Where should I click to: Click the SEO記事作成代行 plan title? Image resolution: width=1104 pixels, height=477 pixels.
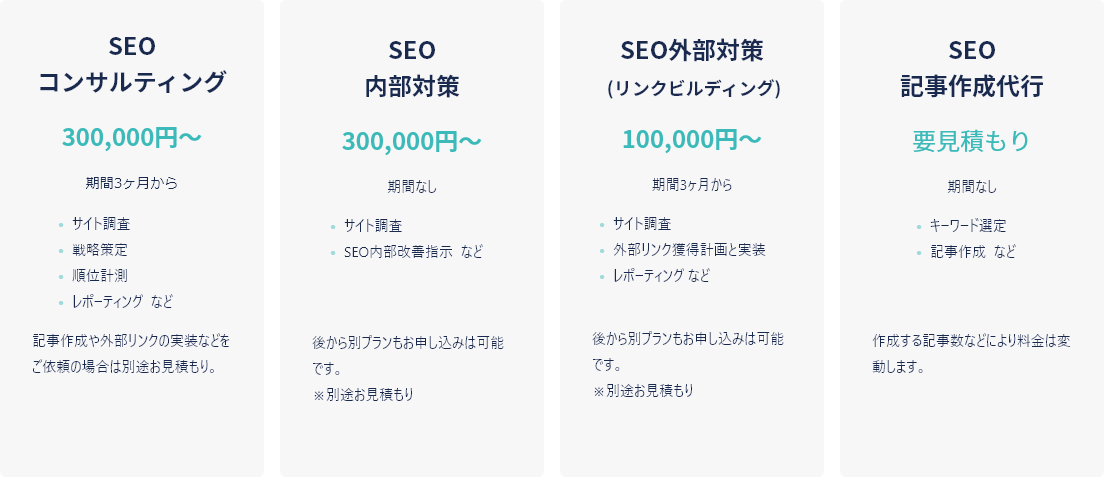972,68
